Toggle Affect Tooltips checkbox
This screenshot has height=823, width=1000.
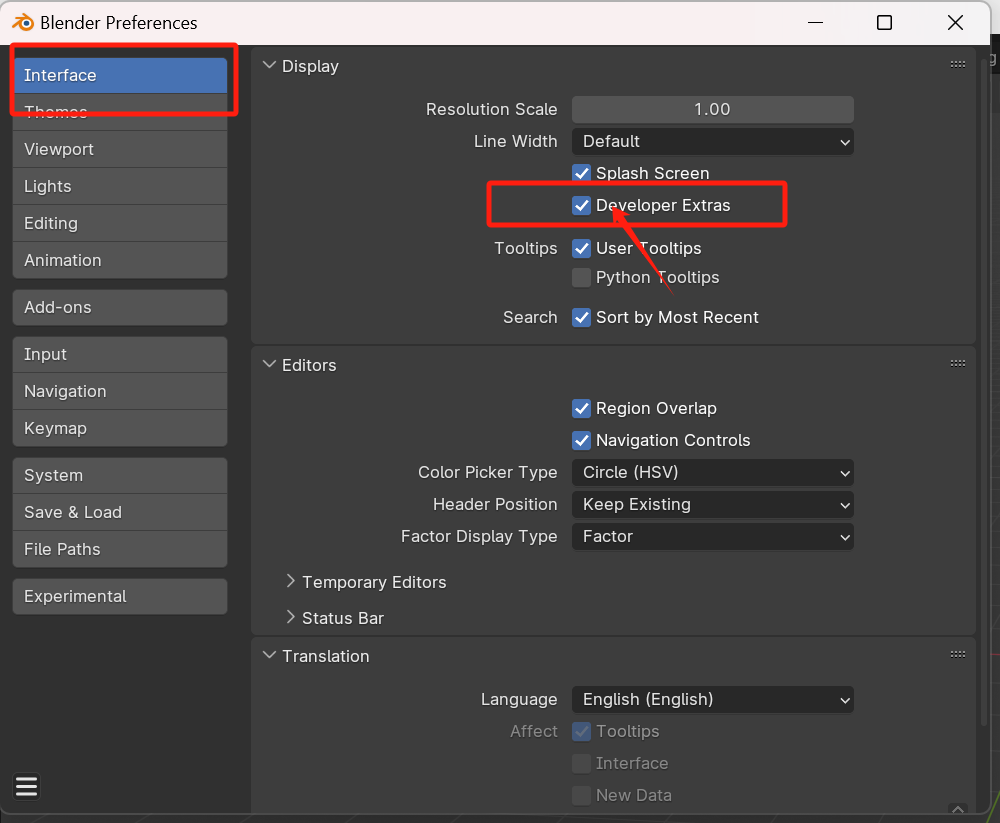coord(581,732)
